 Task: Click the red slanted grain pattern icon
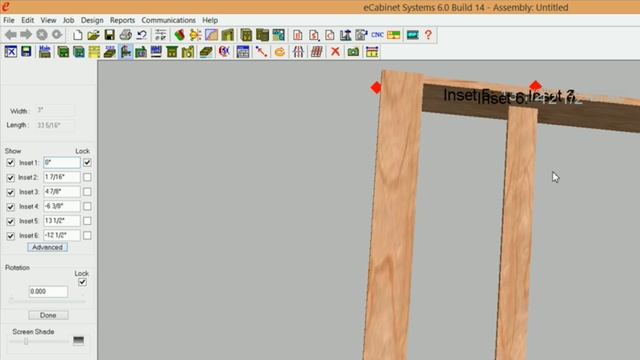point(317,52)
